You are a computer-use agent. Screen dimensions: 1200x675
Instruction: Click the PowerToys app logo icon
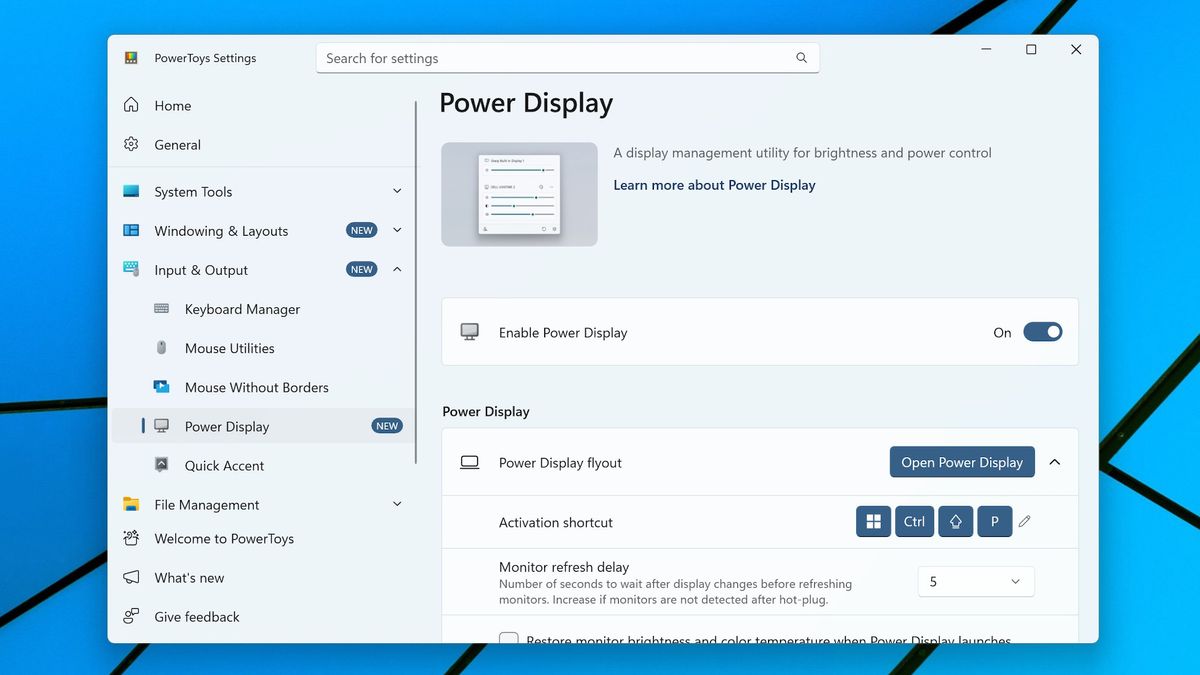pos(131,58)
